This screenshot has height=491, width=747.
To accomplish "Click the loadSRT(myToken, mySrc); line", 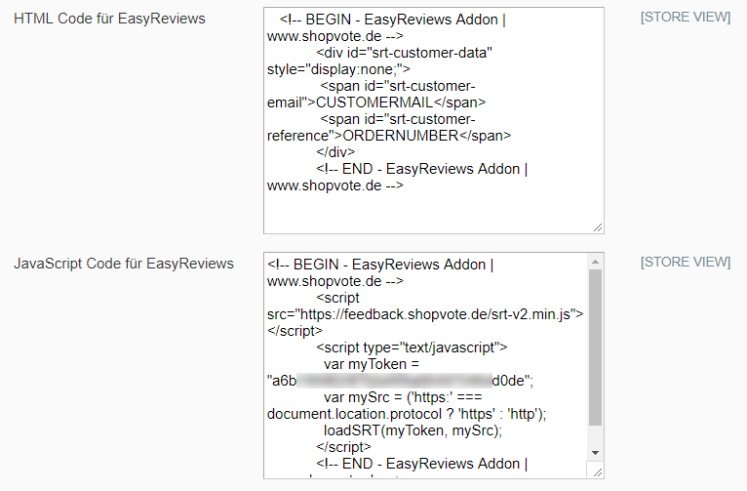I will point(413,431).
